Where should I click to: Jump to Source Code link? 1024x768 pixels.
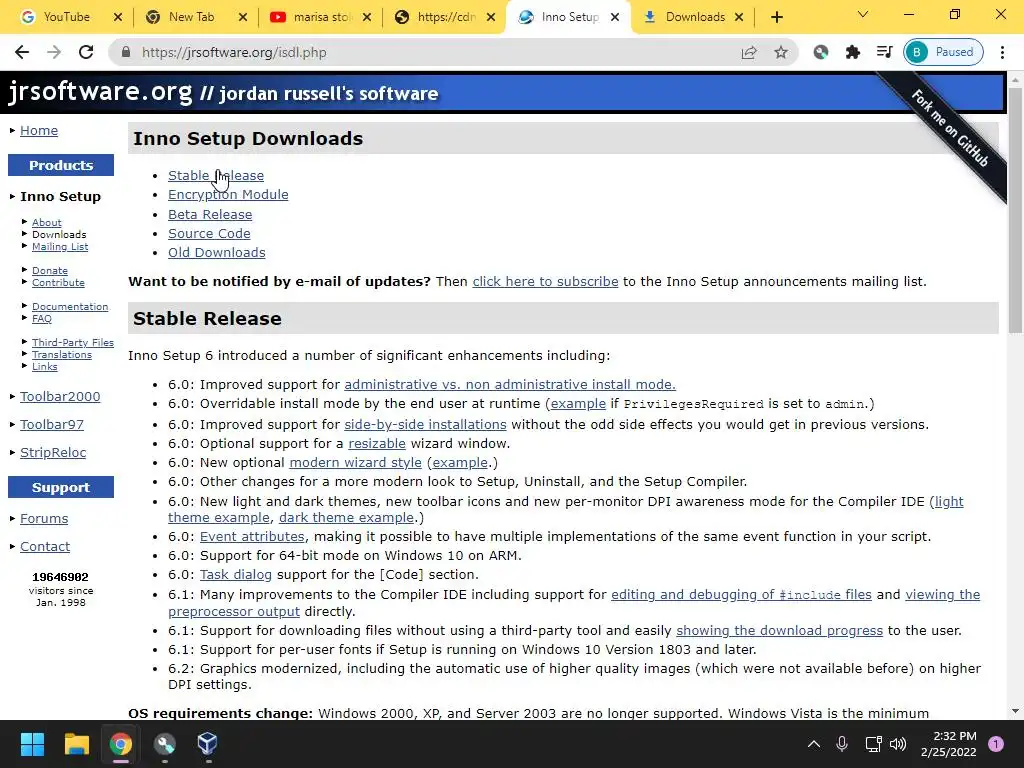point(209,233)
